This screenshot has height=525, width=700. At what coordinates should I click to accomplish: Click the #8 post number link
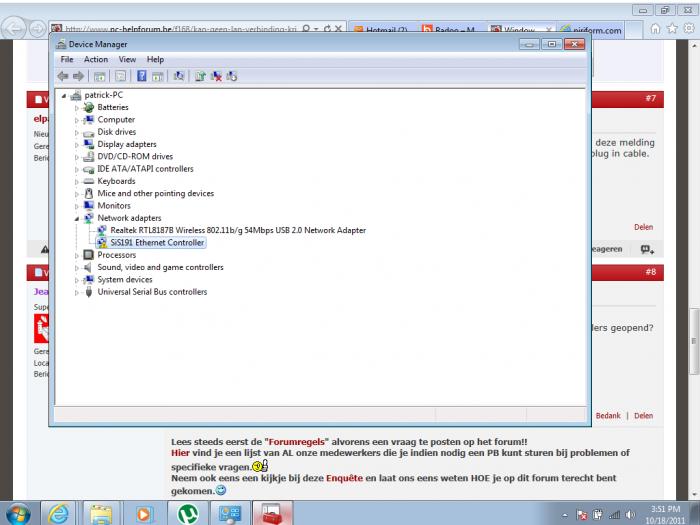[x=650, y=271]
